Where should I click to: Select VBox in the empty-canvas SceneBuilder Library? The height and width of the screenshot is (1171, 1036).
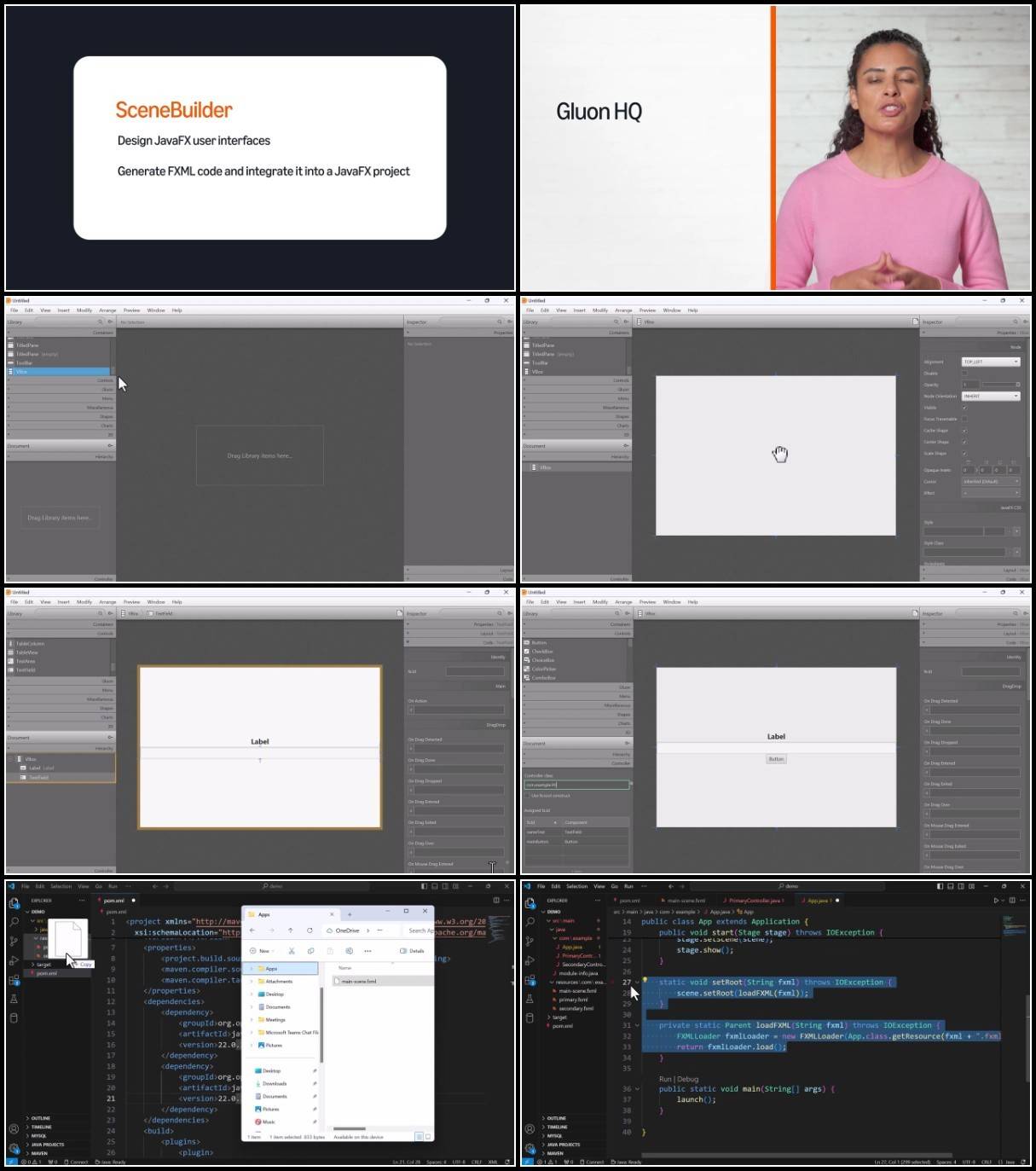(58, 372)
